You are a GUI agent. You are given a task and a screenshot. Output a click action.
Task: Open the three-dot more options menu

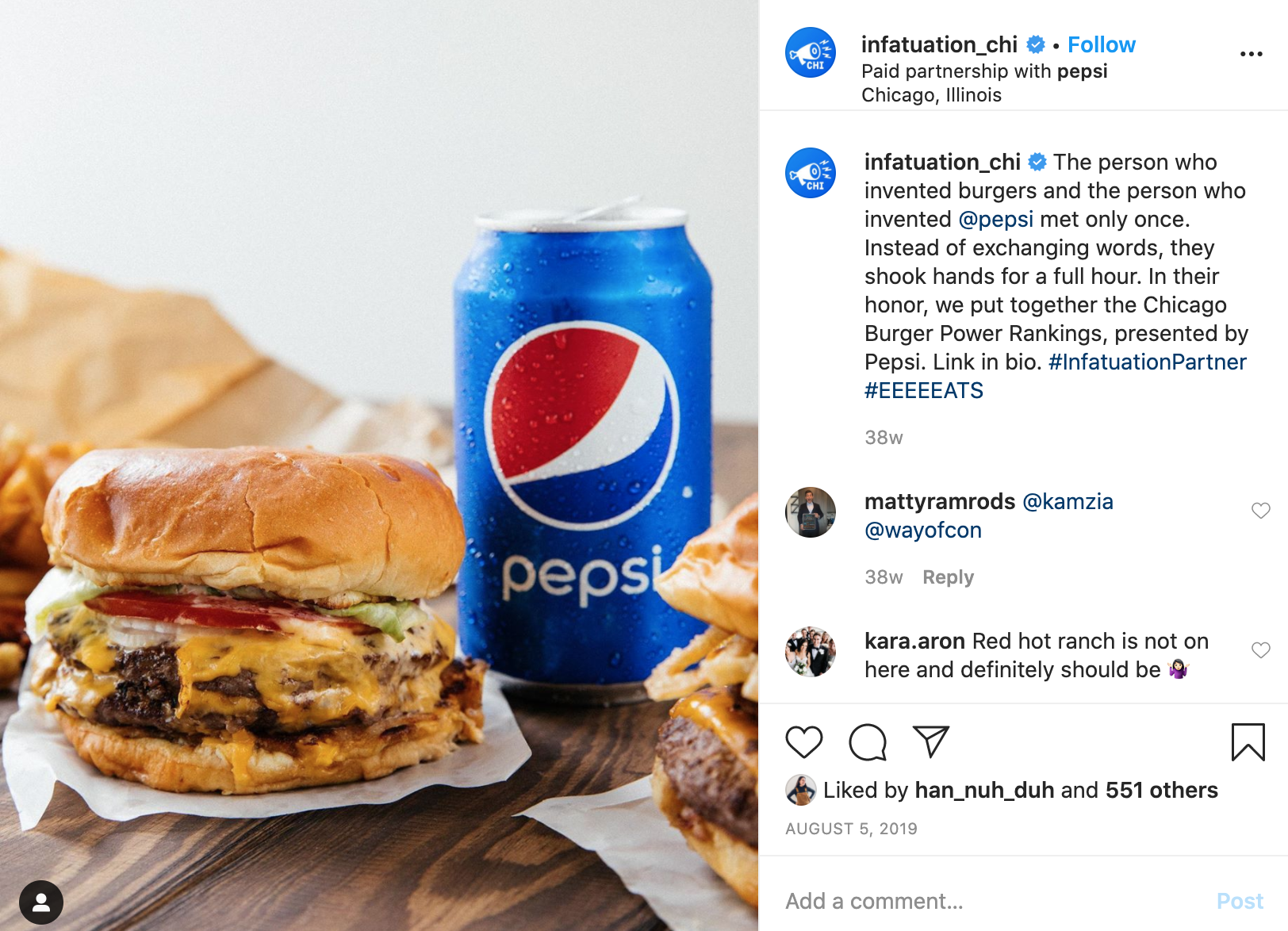(x=1251, y=54)
